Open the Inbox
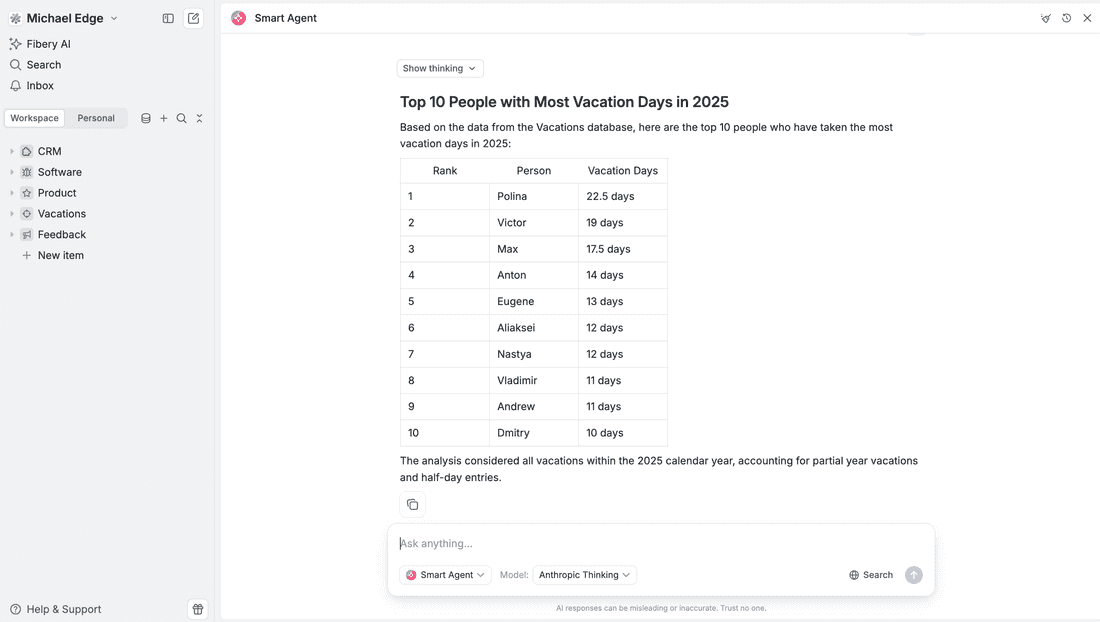 coord(40,86)
